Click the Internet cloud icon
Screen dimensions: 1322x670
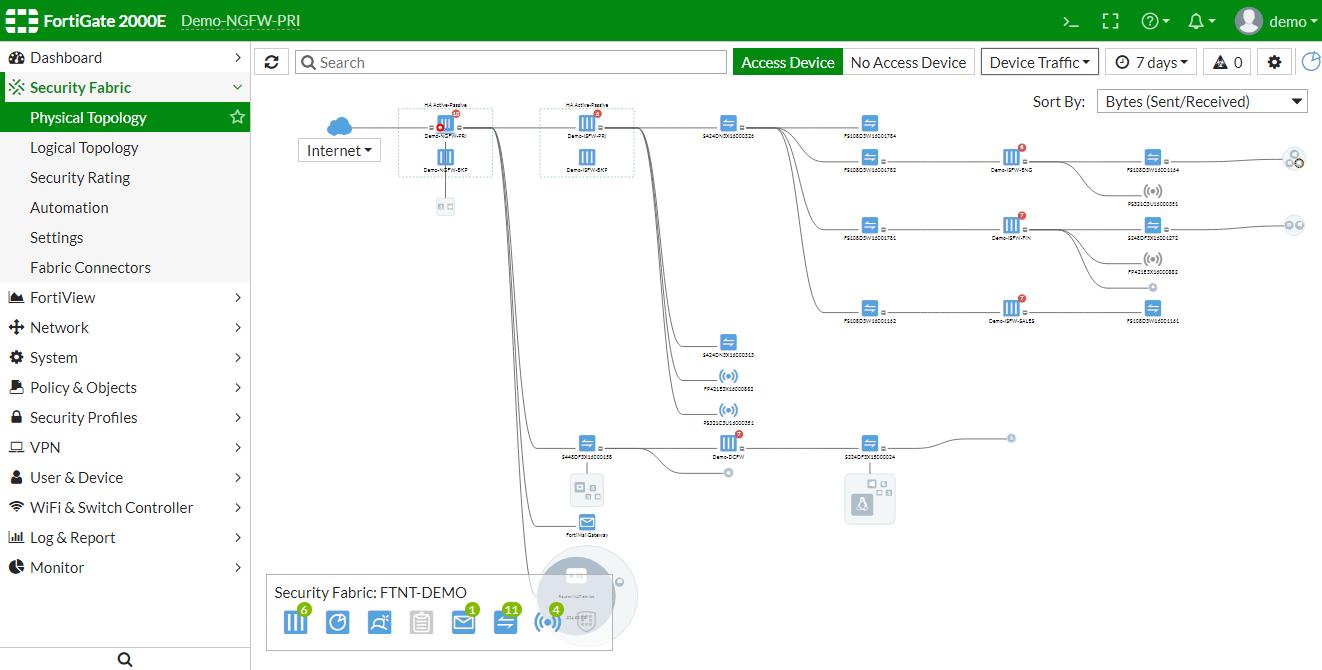[340, 126]
